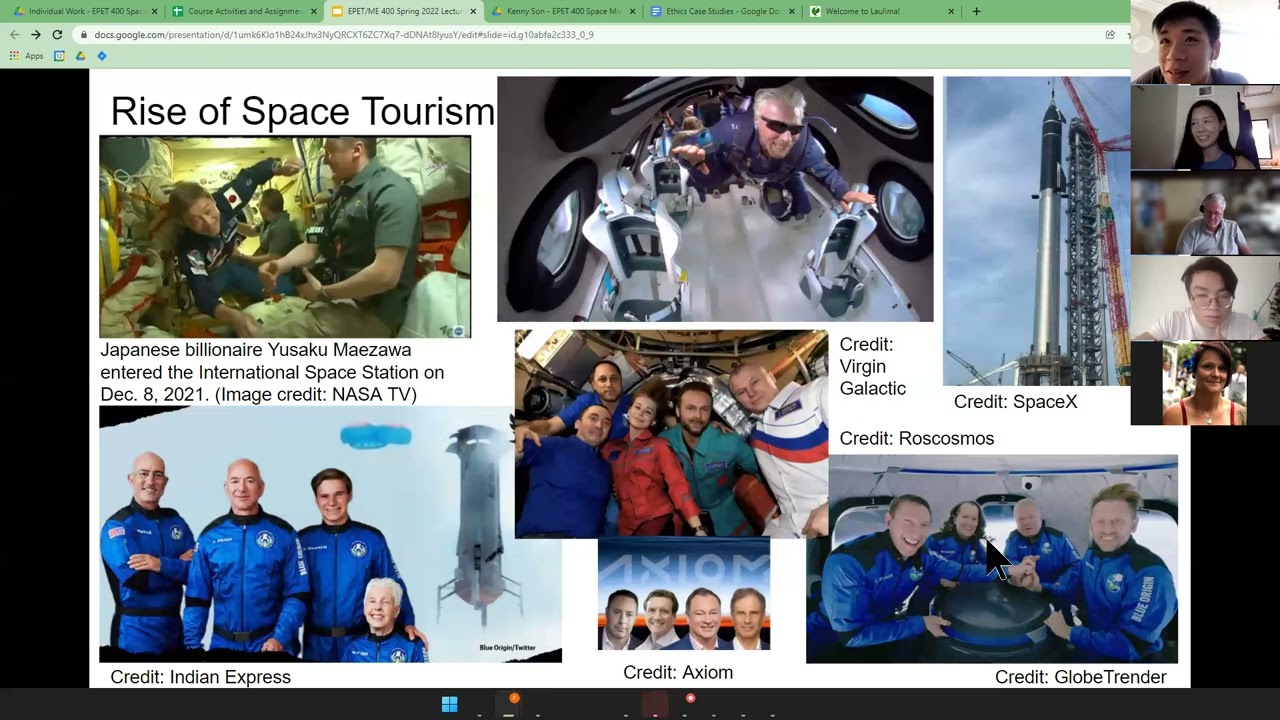1280x720 pixels.
Task: Select the video of person in white shirt
Action: coord(1205,299)
